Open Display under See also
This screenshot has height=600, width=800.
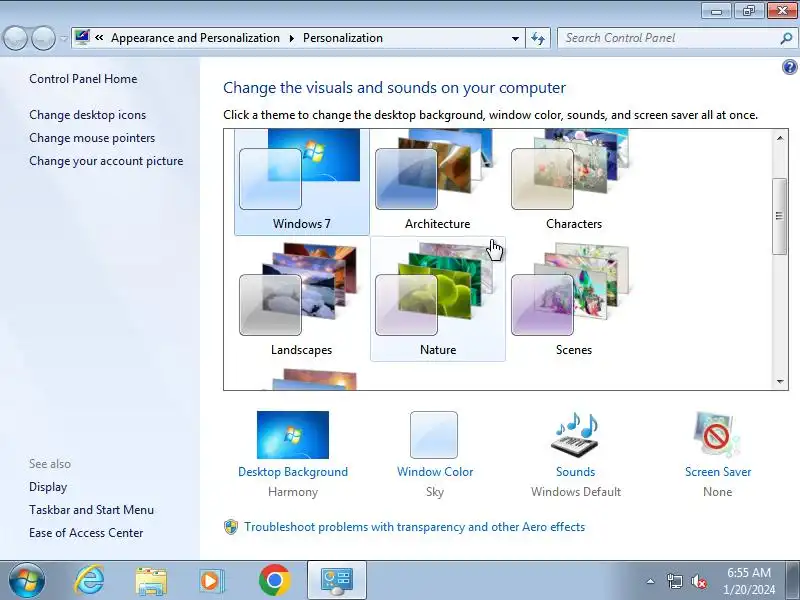[48, 487]
